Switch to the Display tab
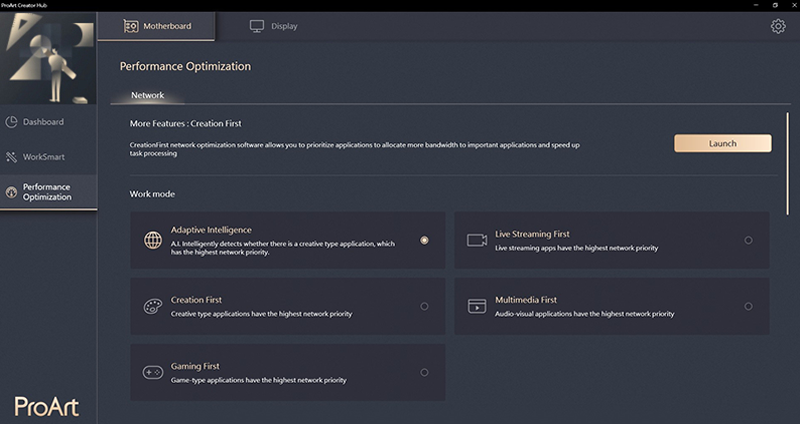The image size is (800, 424). 273,26
